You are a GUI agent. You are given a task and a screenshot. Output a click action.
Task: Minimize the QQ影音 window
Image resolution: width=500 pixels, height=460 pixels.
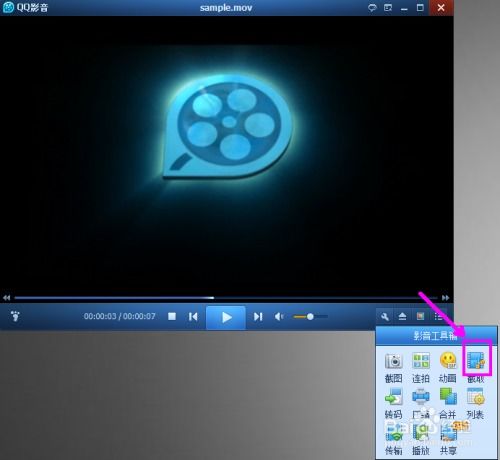pos(404,9)
